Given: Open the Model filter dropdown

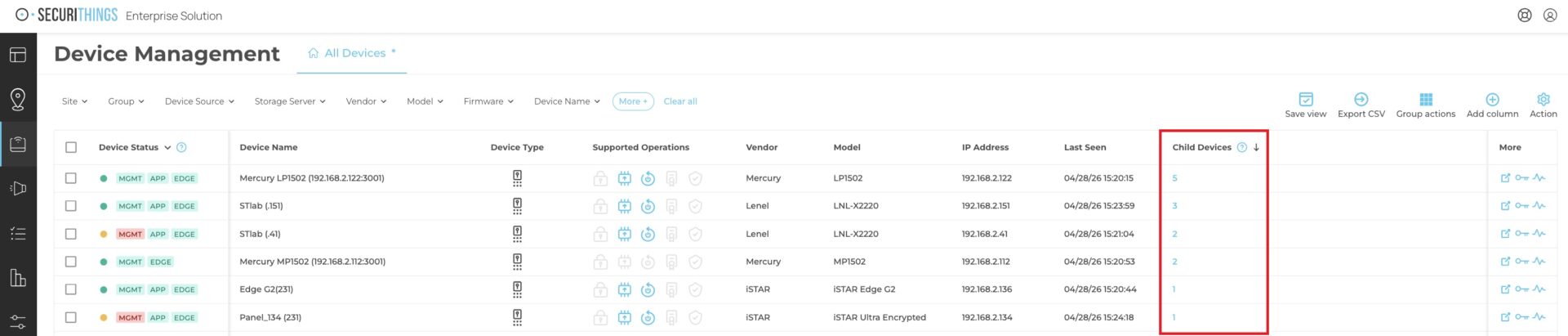Looking at the screenshot, I should [425, 101].
